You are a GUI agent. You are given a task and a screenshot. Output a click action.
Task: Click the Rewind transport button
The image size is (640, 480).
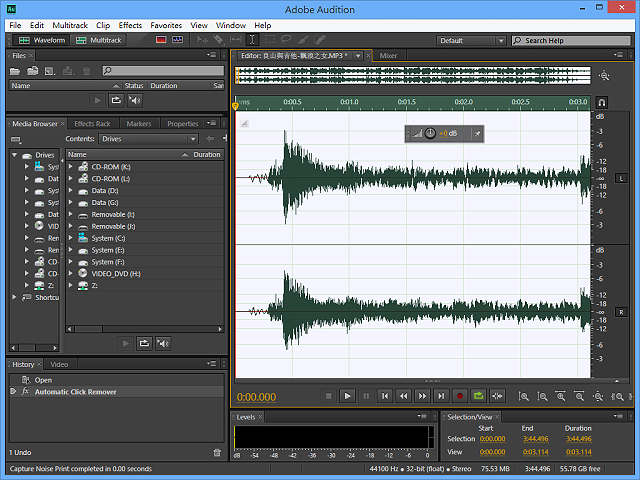(x=404, y=396)
